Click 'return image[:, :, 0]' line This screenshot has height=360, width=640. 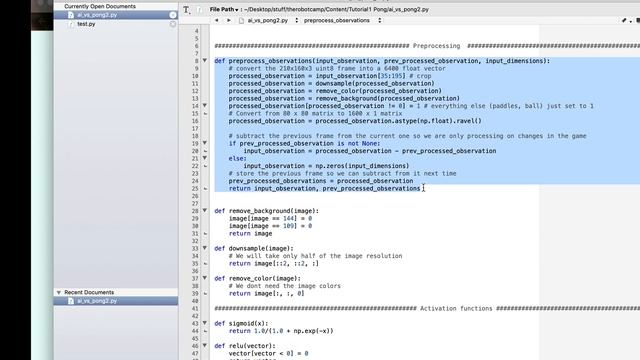[x=267, y=293]
